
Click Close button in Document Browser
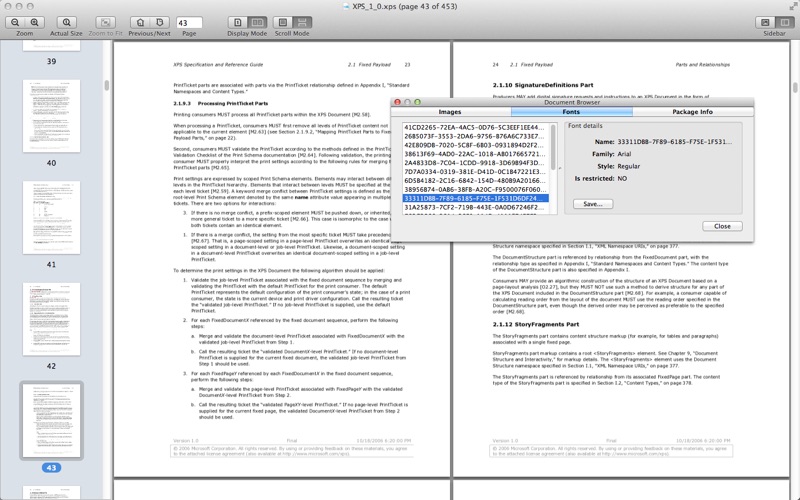[722, 226]
